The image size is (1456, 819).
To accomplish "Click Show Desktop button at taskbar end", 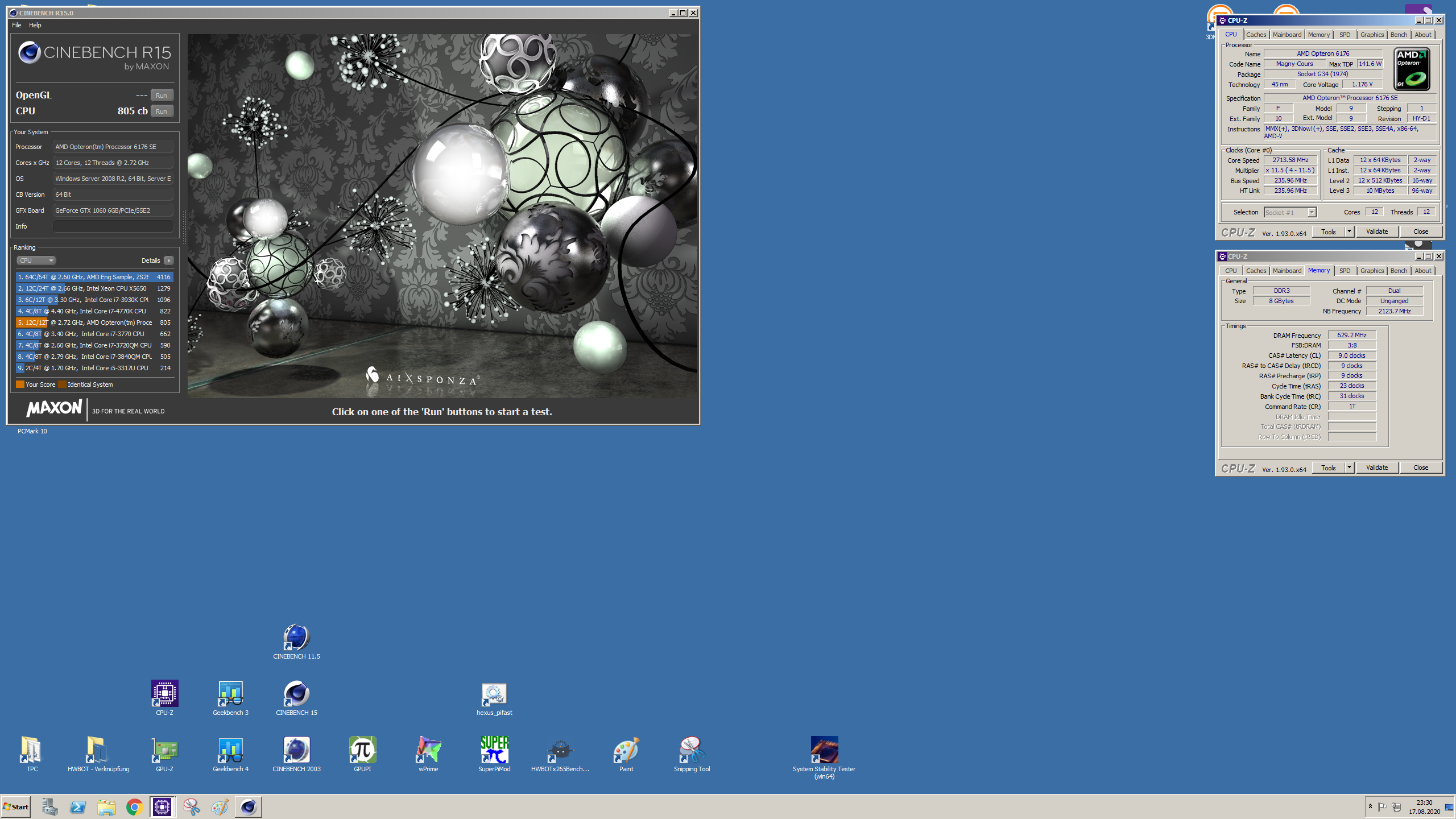I will point(1450,807).
